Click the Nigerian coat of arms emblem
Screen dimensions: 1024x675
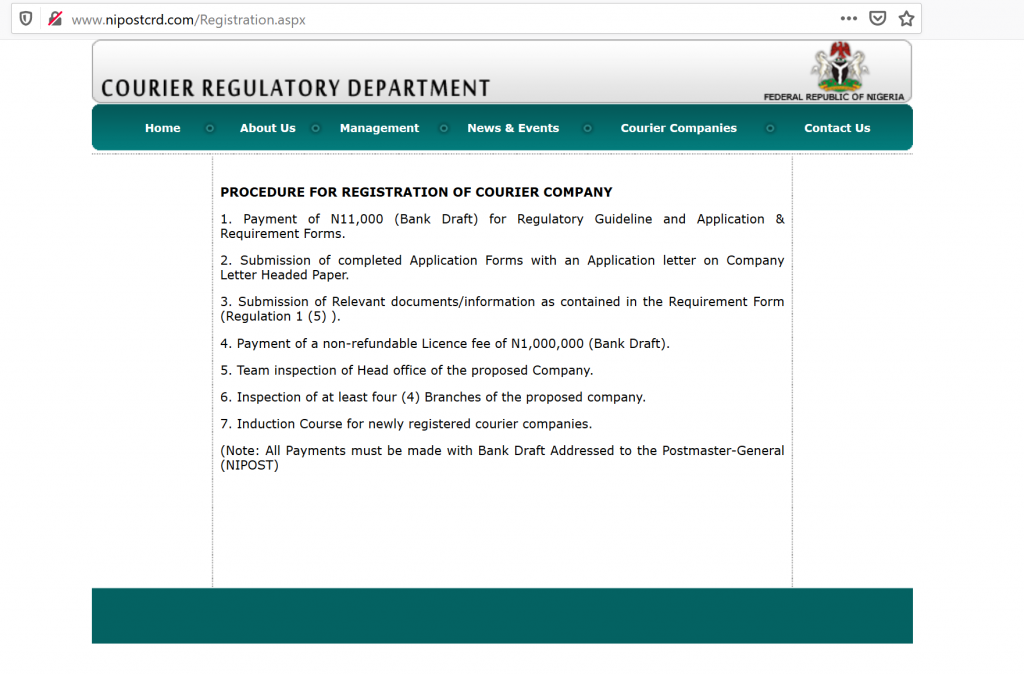pos(838,66)
